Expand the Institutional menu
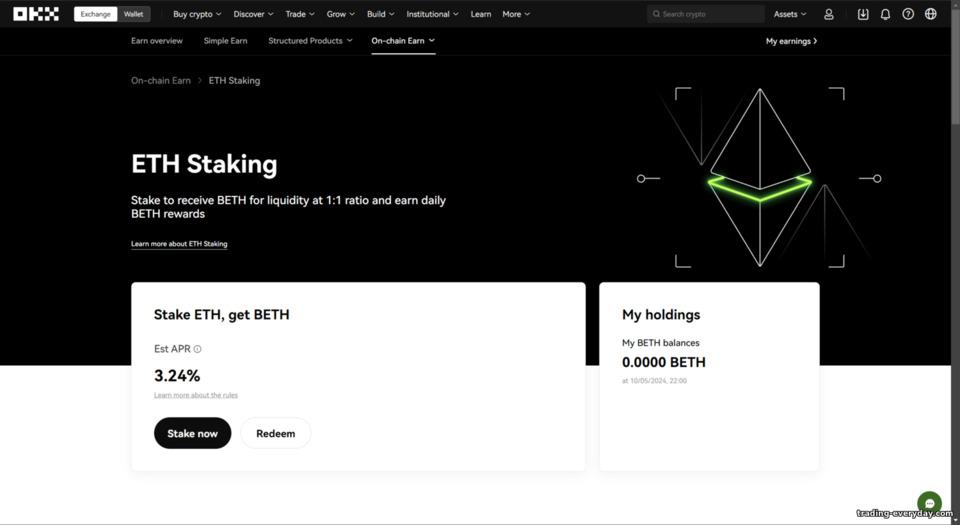This screenshot has height=525, width=960. [432, 14]
